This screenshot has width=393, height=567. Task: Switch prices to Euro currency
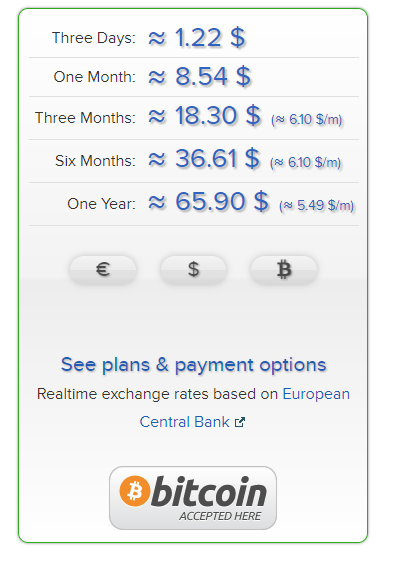point(103,269)
